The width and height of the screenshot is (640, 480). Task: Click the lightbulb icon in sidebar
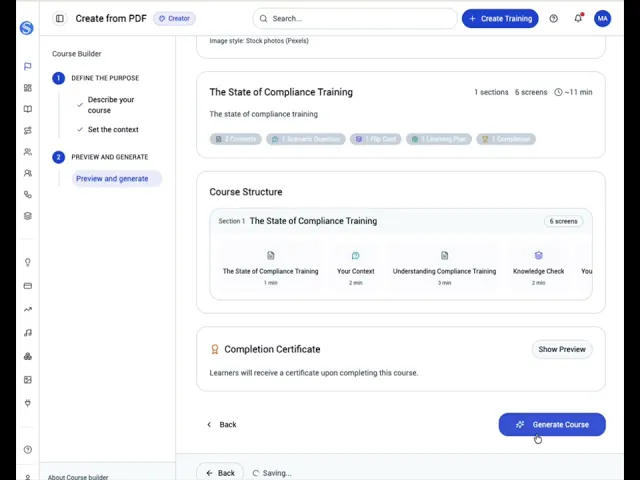[28, 262]
